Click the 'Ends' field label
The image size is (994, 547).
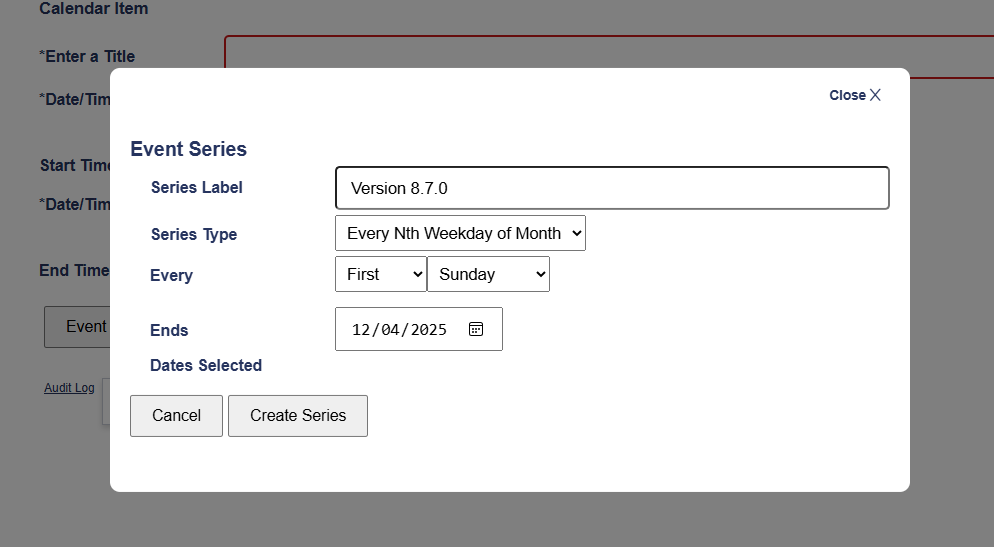pyautogui.click(x=169, y=330)
